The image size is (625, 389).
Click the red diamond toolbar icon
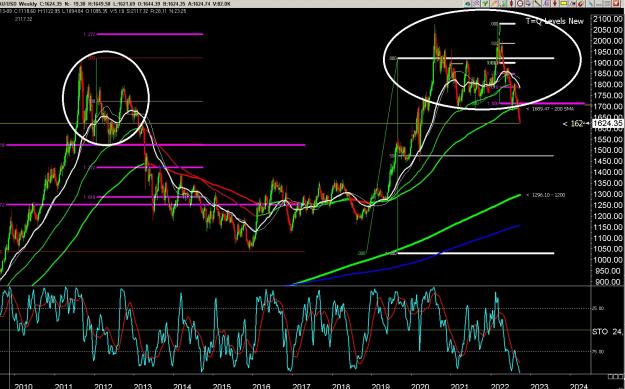pyautogui.click(x=511, y=4)
